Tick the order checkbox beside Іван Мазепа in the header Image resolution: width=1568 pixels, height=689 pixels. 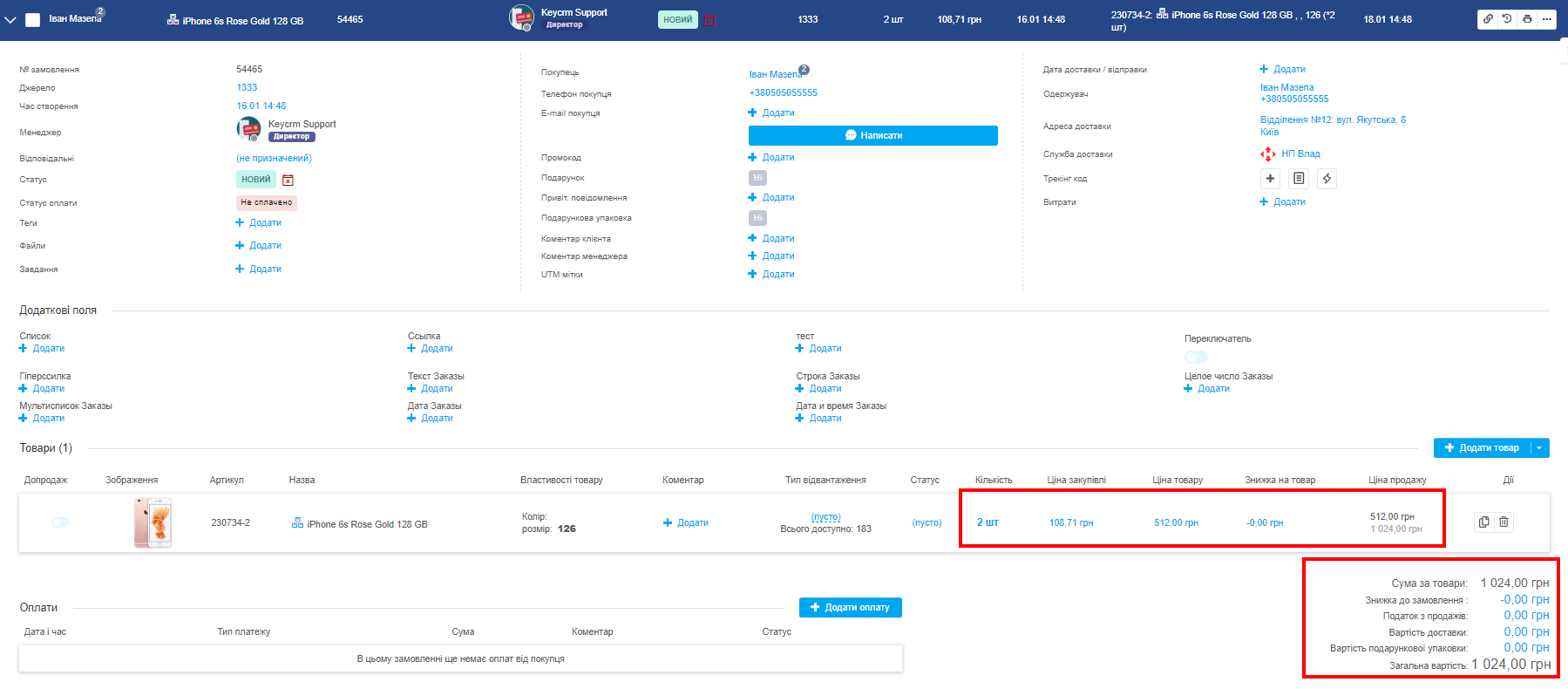tap(32, 19)
